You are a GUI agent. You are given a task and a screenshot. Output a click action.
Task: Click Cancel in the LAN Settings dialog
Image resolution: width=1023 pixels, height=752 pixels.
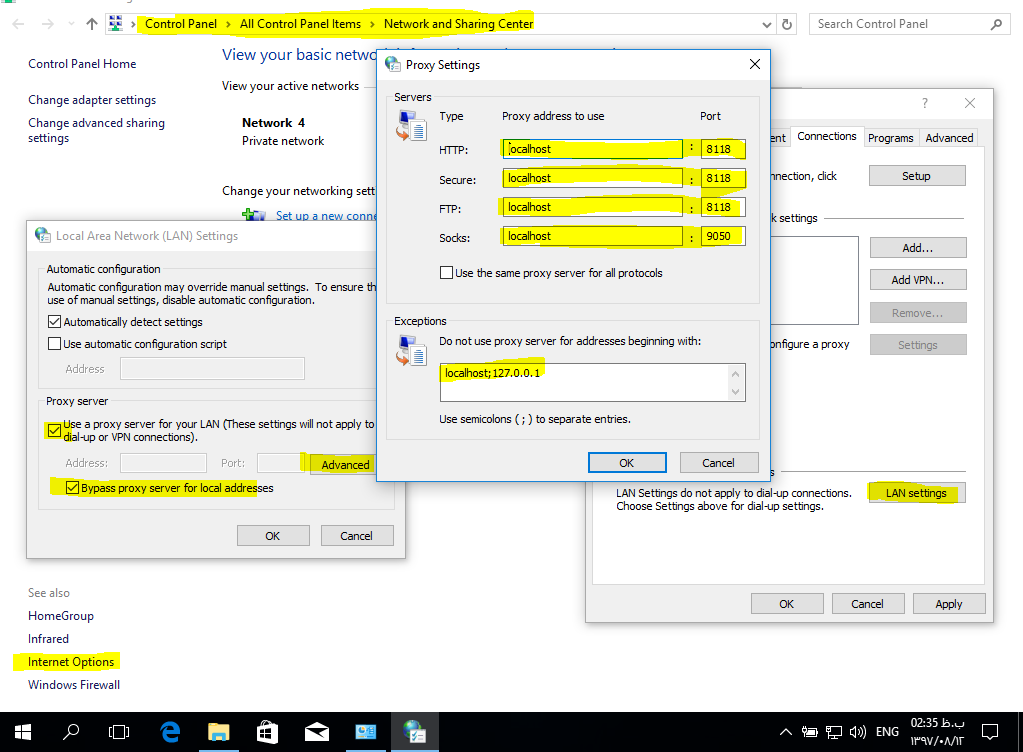[x=356, y=535]
